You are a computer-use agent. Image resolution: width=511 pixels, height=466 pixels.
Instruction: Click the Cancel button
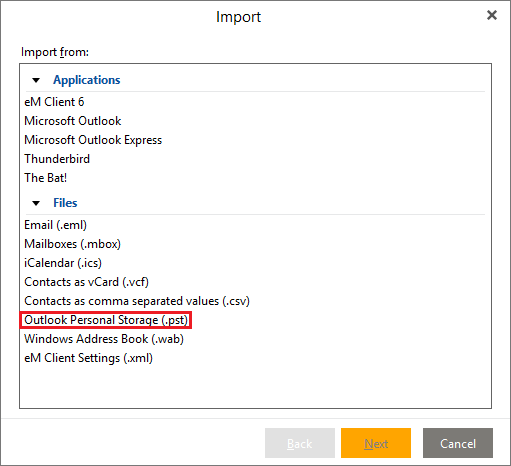(458, 443)
